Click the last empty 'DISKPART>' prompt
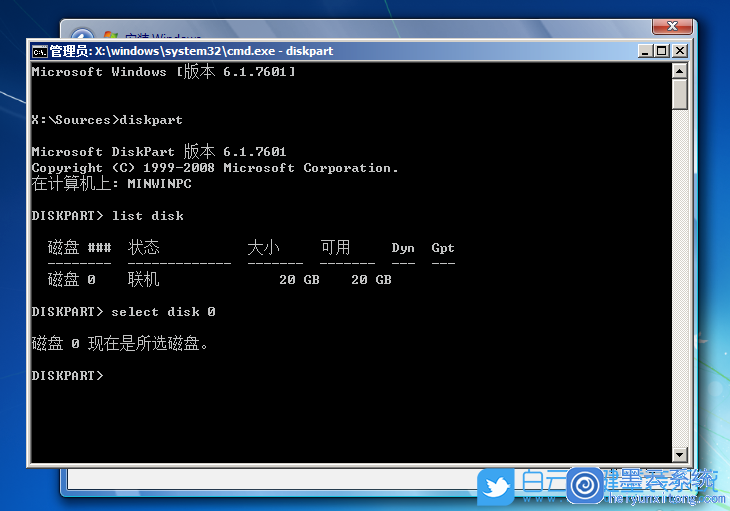 [68, 375]
